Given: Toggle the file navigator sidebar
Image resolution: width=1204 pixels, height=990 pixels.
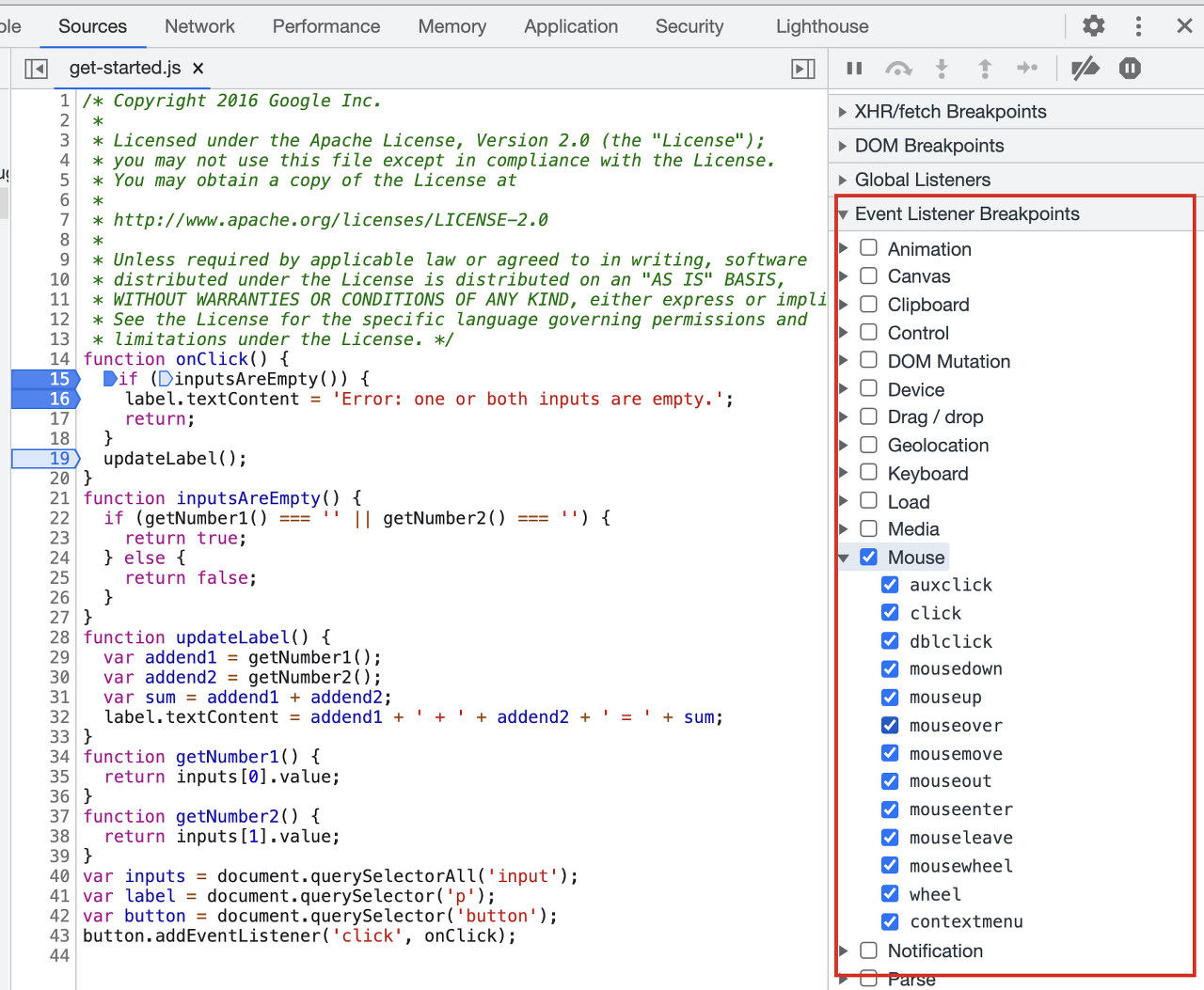Looking at the screenshot, I should coord(36,69).
